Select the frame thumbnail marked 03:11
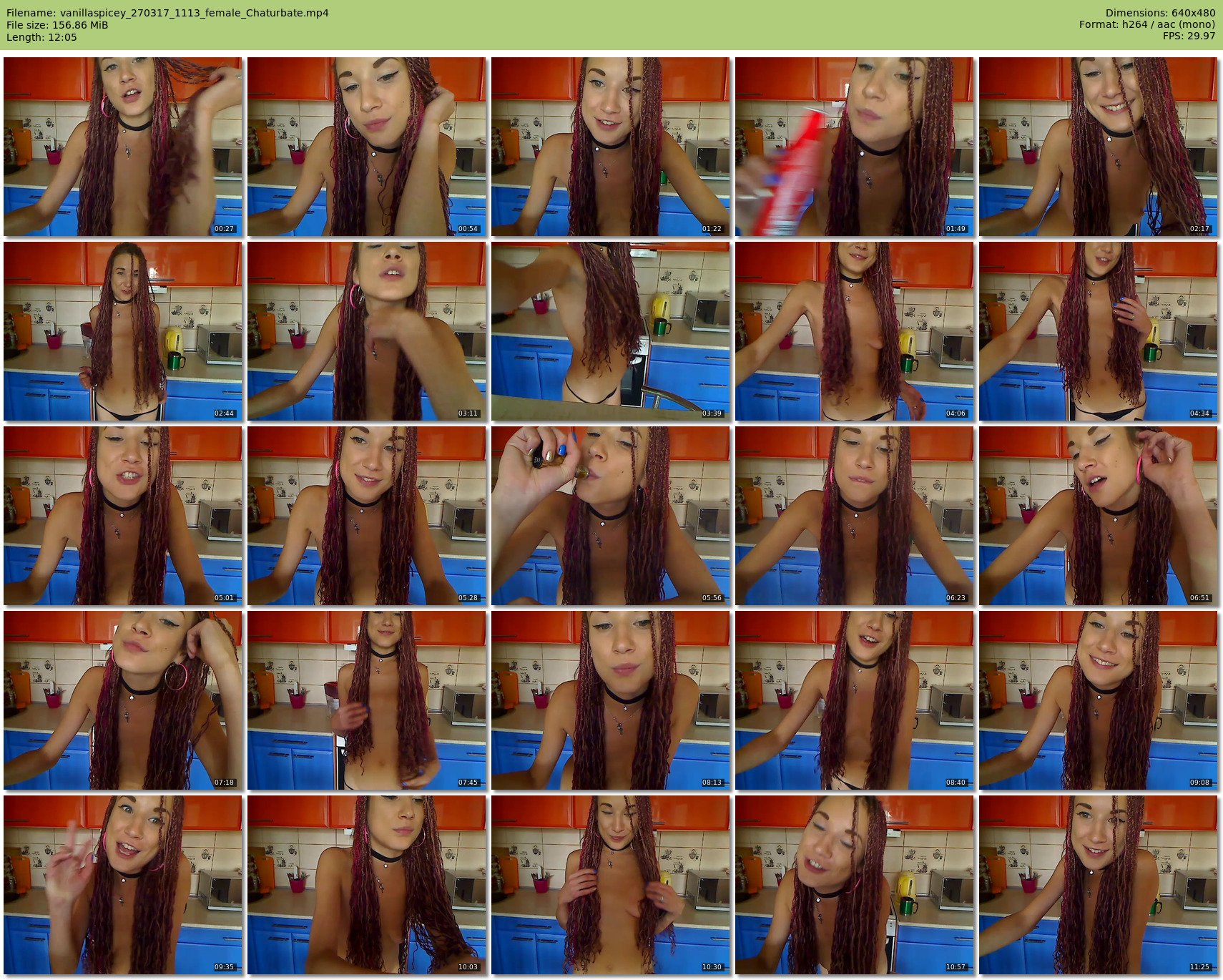The width and height of the screenshot is (1223, 980). click(x=367, y=331)
